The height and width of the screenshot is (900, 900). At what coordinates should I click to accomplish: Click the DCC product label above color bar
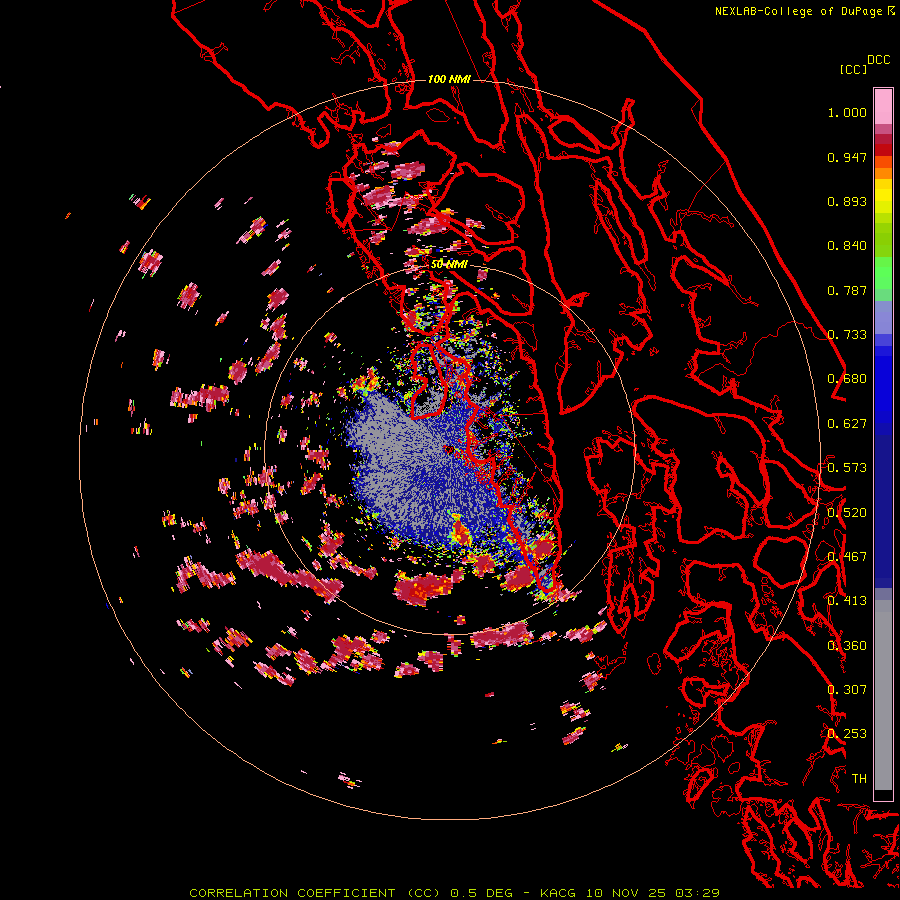pos(878,60)
